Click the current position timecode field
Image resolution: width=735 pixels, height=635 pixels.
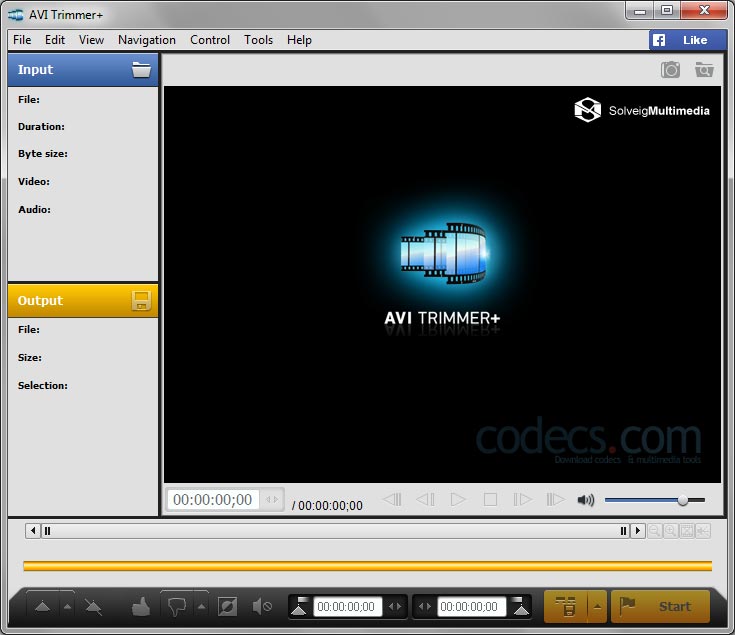[x=213, y=500]
